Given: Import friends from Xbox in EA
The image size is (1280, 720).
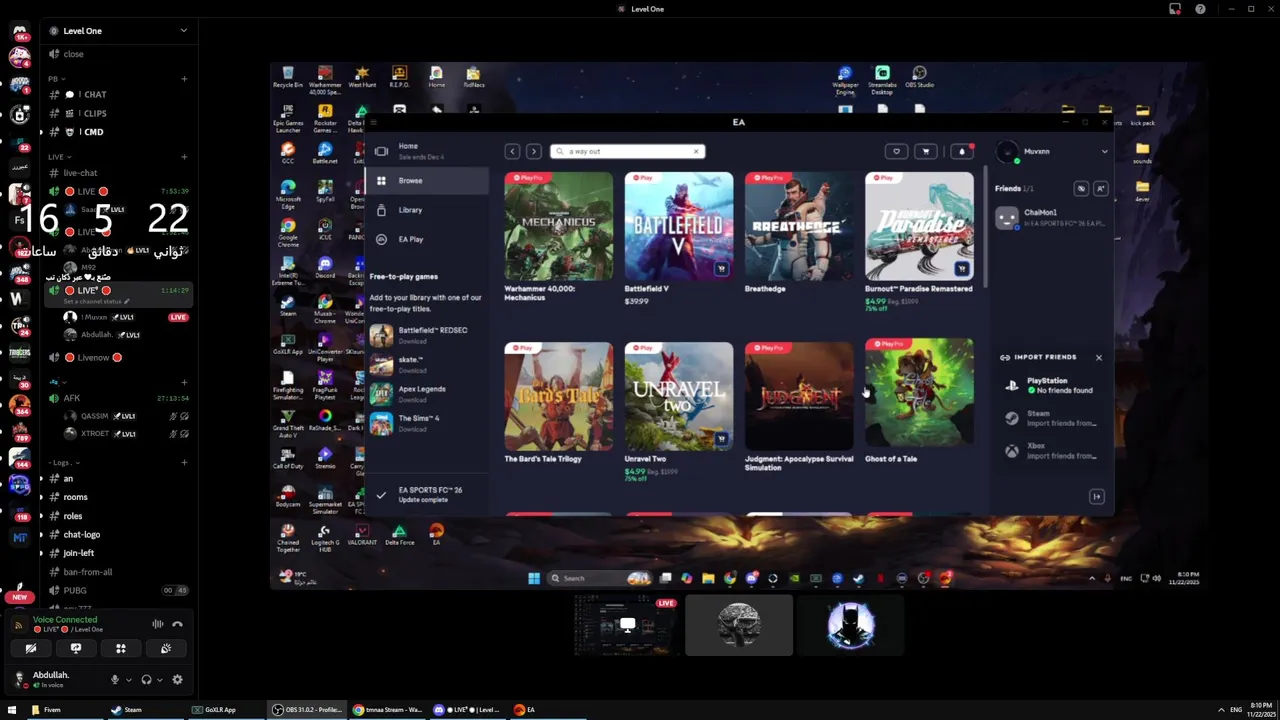Looking at the screenshot, I should click(1053, 451).
